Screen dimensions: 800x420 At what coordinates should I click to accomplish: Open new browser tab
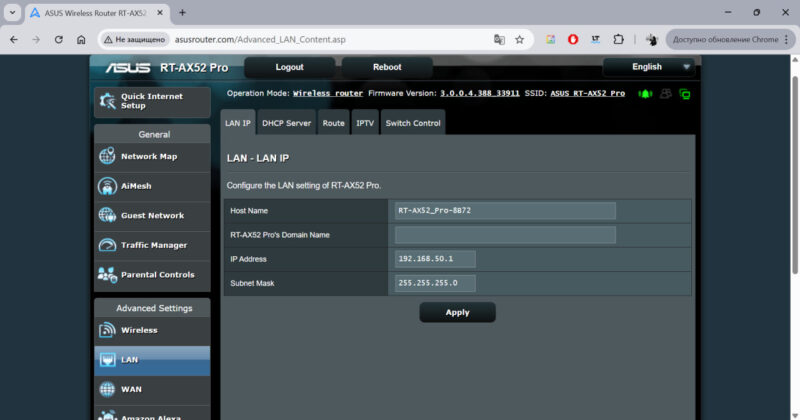pyautogui.click(x=182, y=13)
